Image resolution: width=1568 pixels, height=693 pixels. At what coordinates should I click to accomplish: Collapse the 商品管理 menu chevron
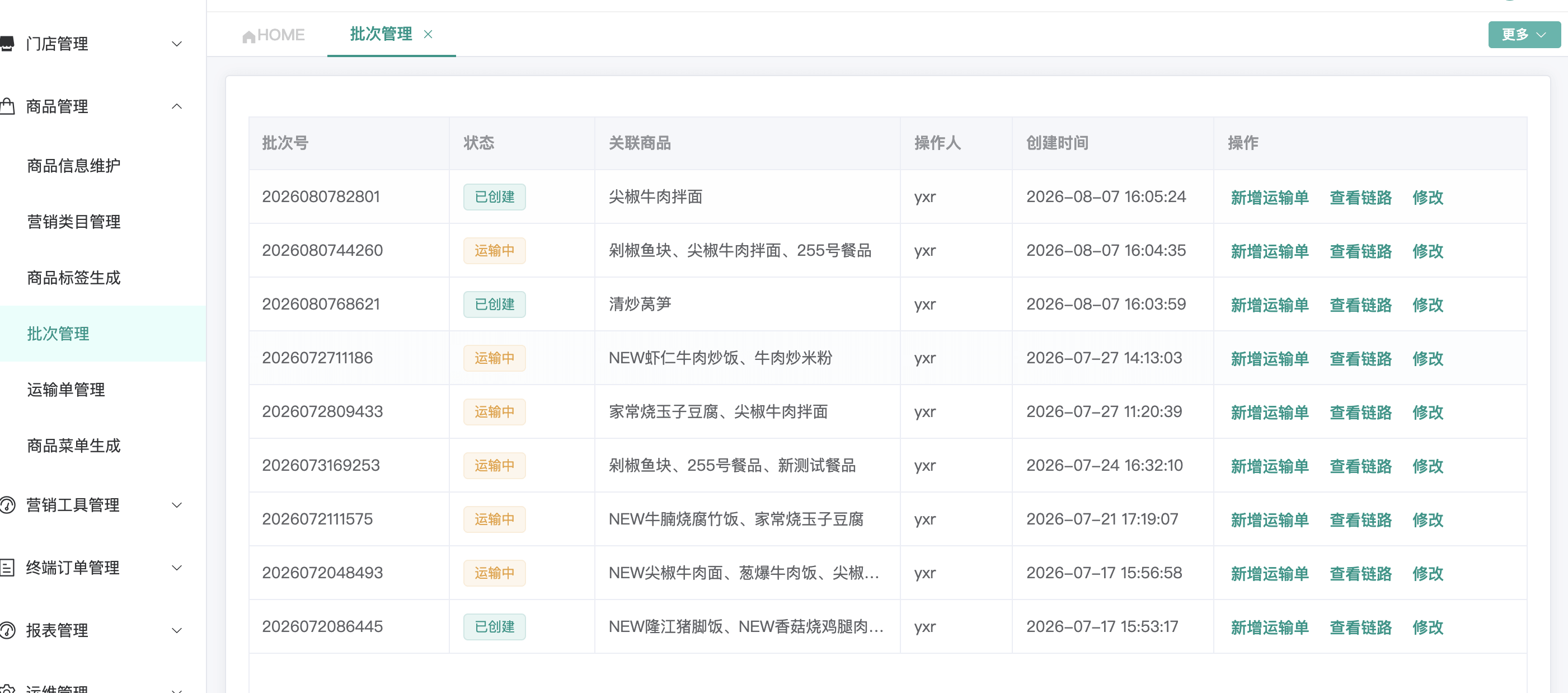click(x=176, y=106)
